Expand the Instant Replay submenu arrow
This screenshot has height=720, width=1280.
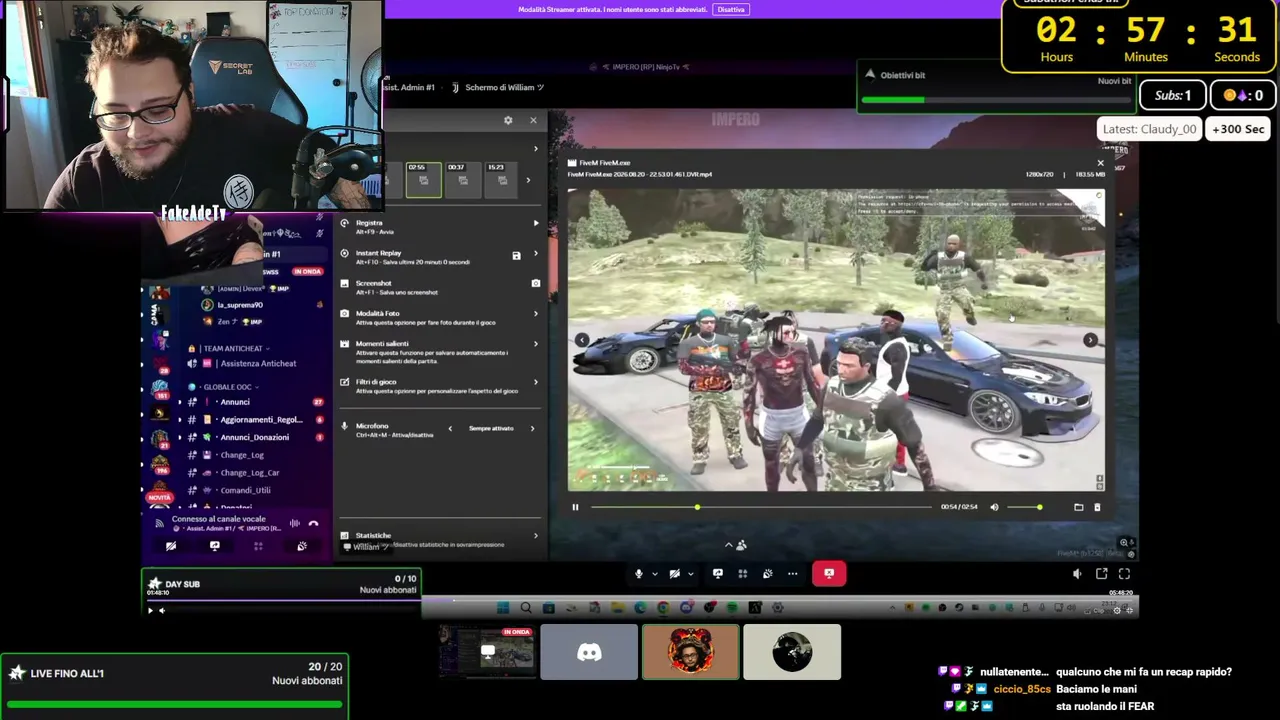tap(536, 254)
